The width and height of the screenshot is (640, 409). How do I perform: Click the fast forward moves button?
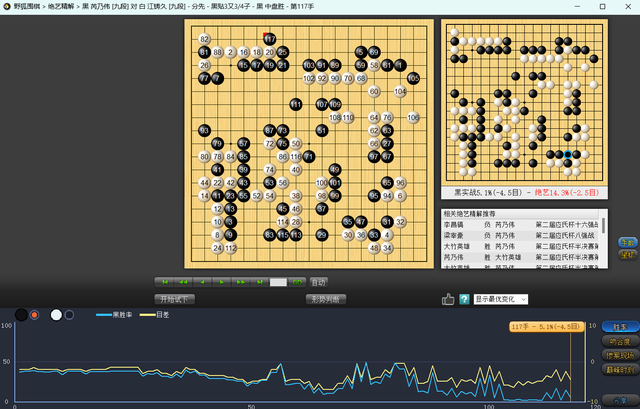241,282
